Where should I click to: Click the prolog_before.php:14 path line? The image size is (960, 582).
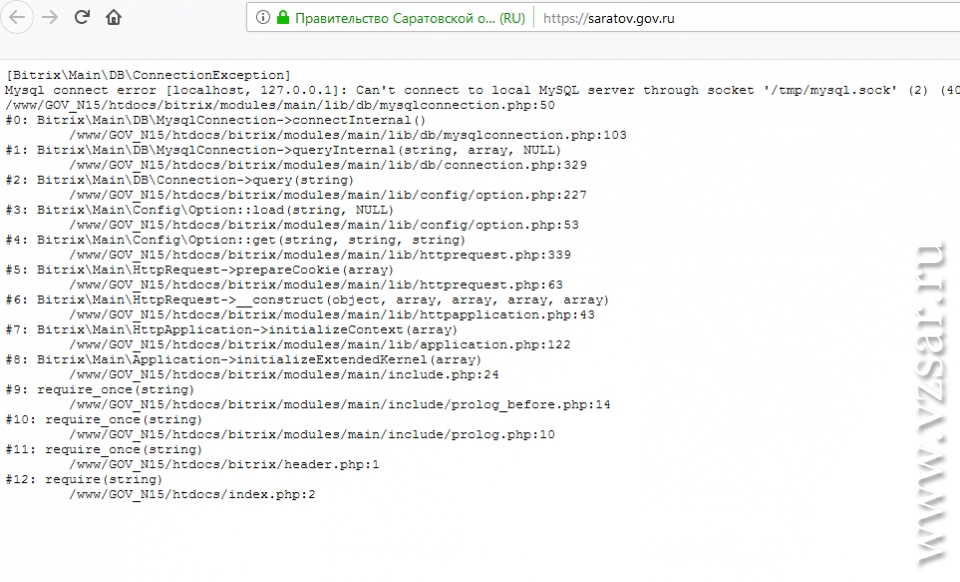click(x=339, y=405)
